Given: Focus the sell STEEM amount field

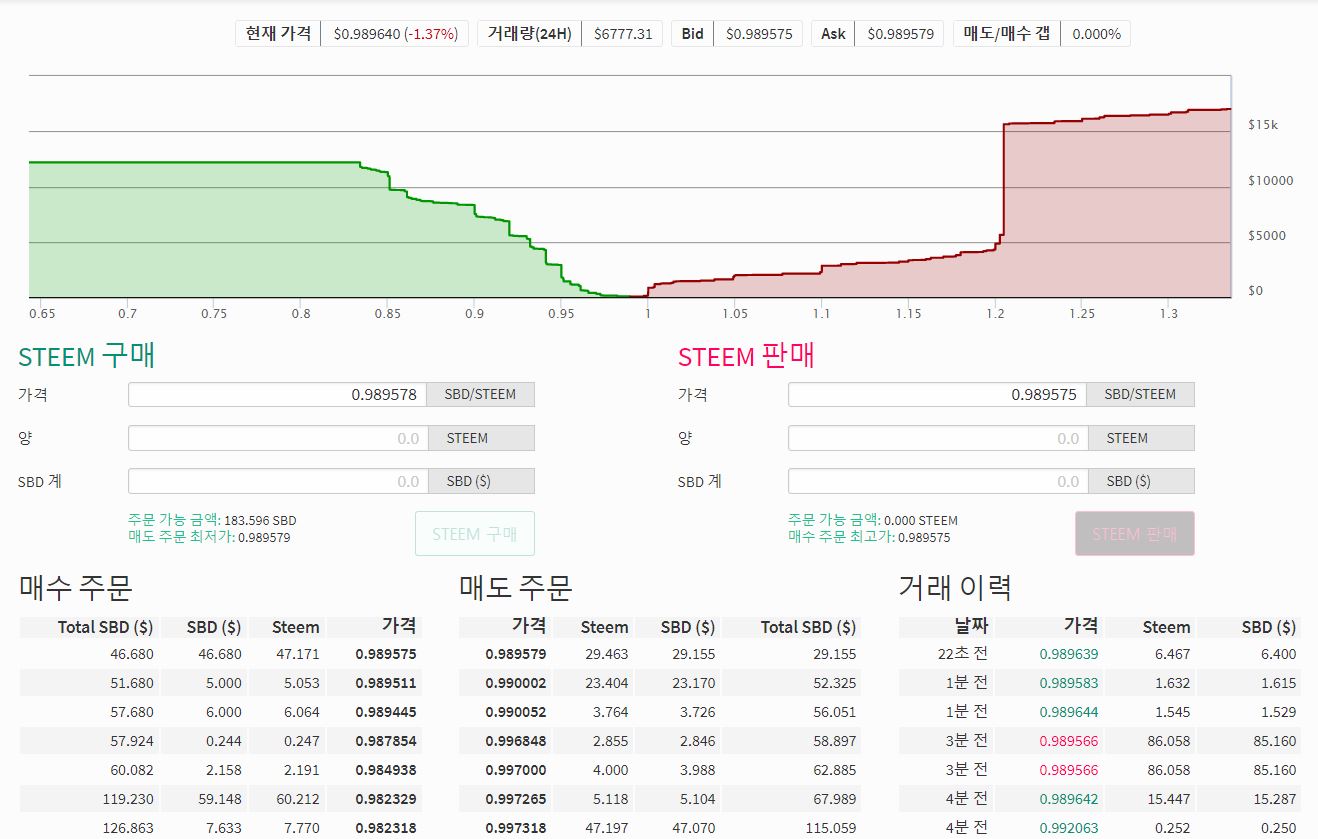Looking at the screenshot, I should (x=938, y=438).
